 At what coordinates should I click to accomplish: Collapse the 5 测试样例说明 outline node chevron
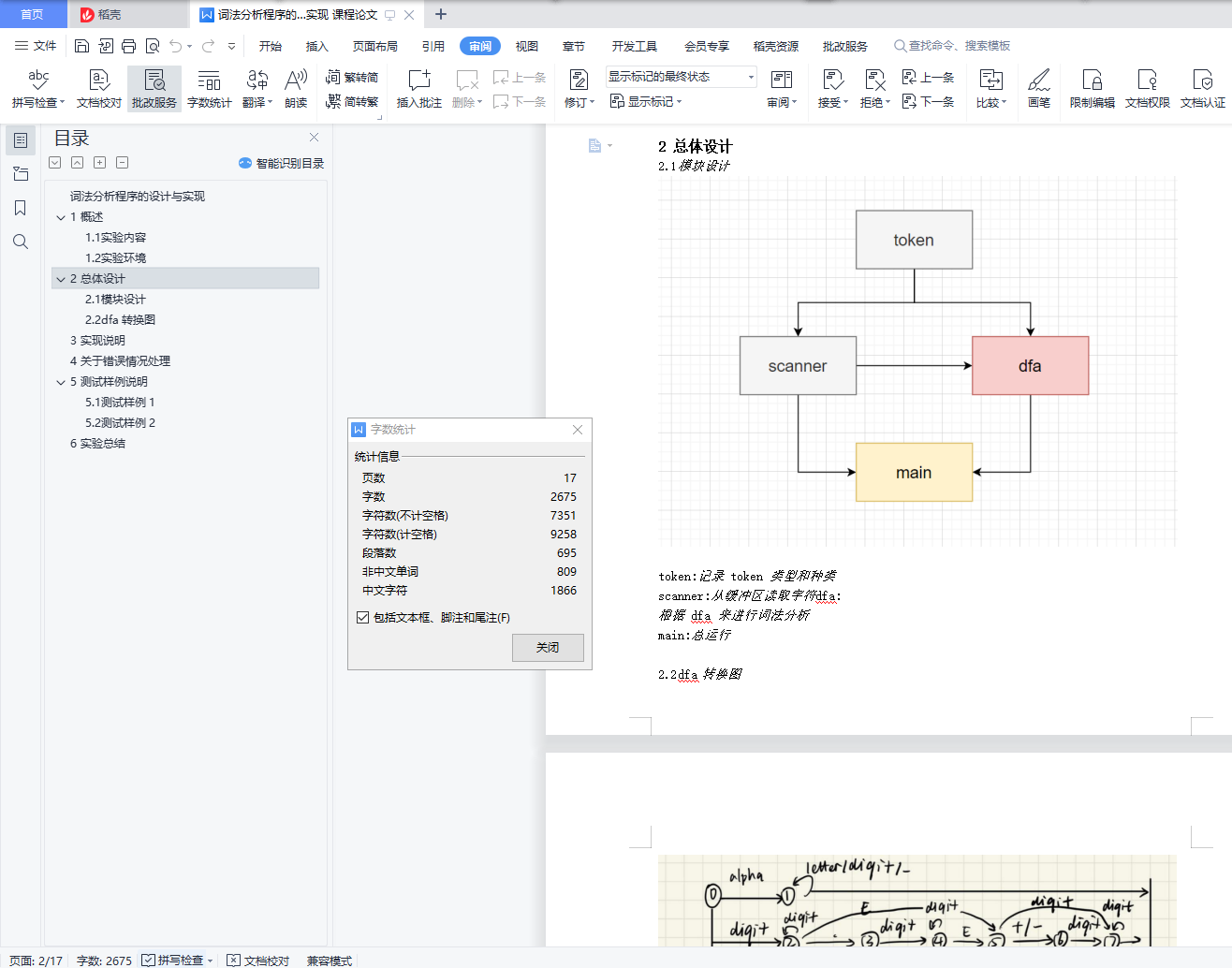tap(61, 382)
